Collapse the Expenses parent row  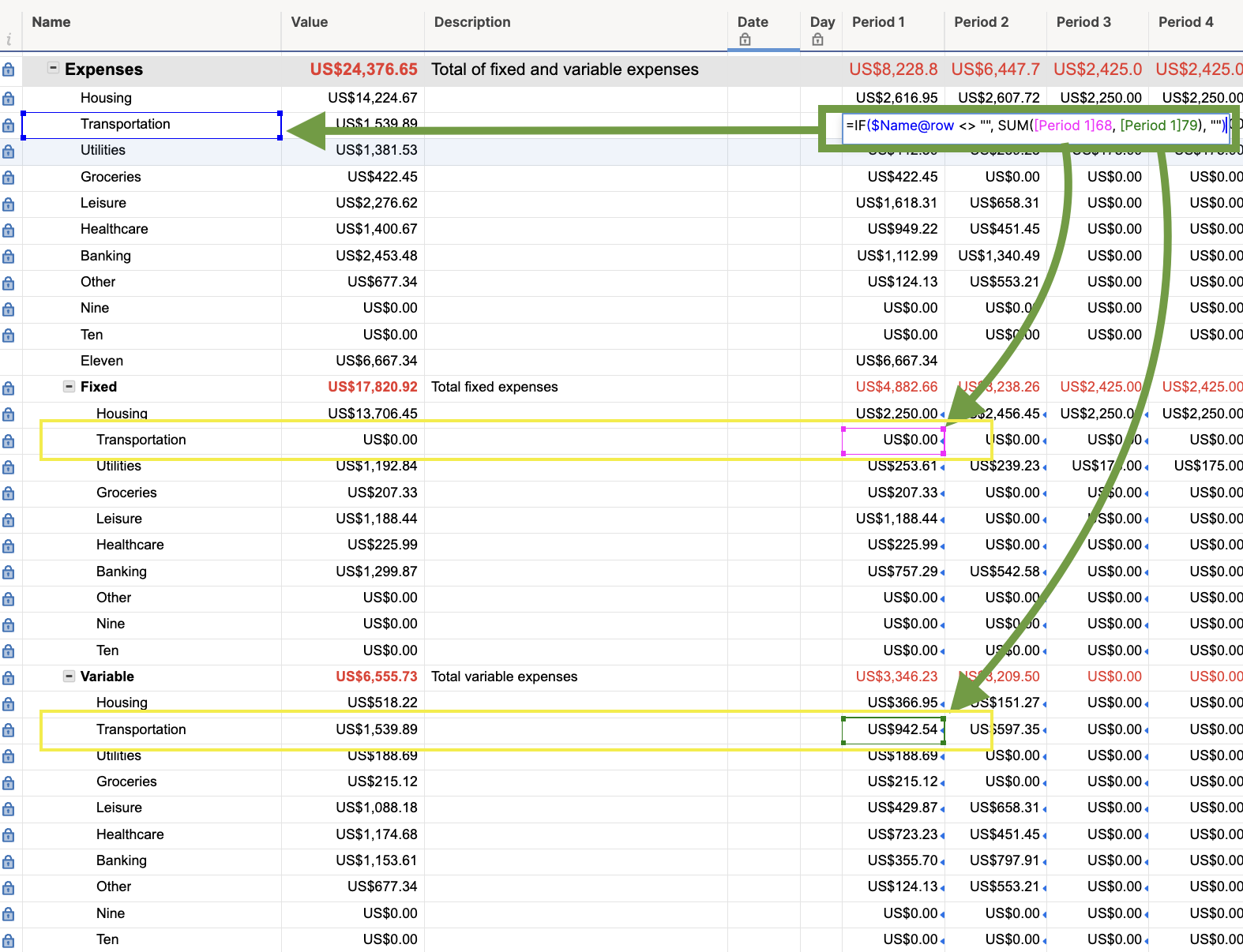click(x=53, y=68)
